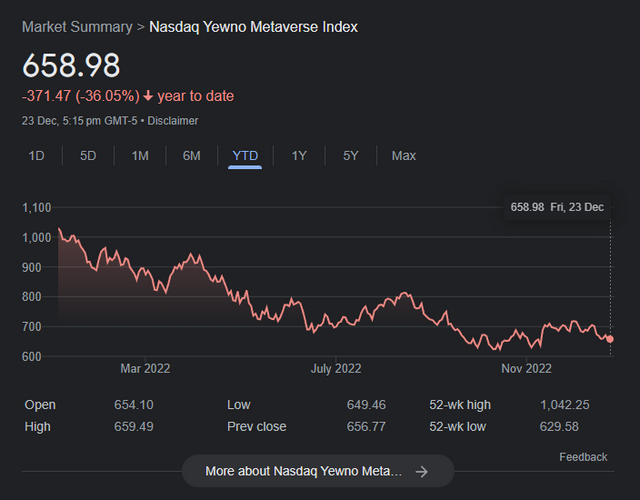Click the 658.98 Fri, 23 Dec tooltip
640x500 pixels.
(557, 207)
